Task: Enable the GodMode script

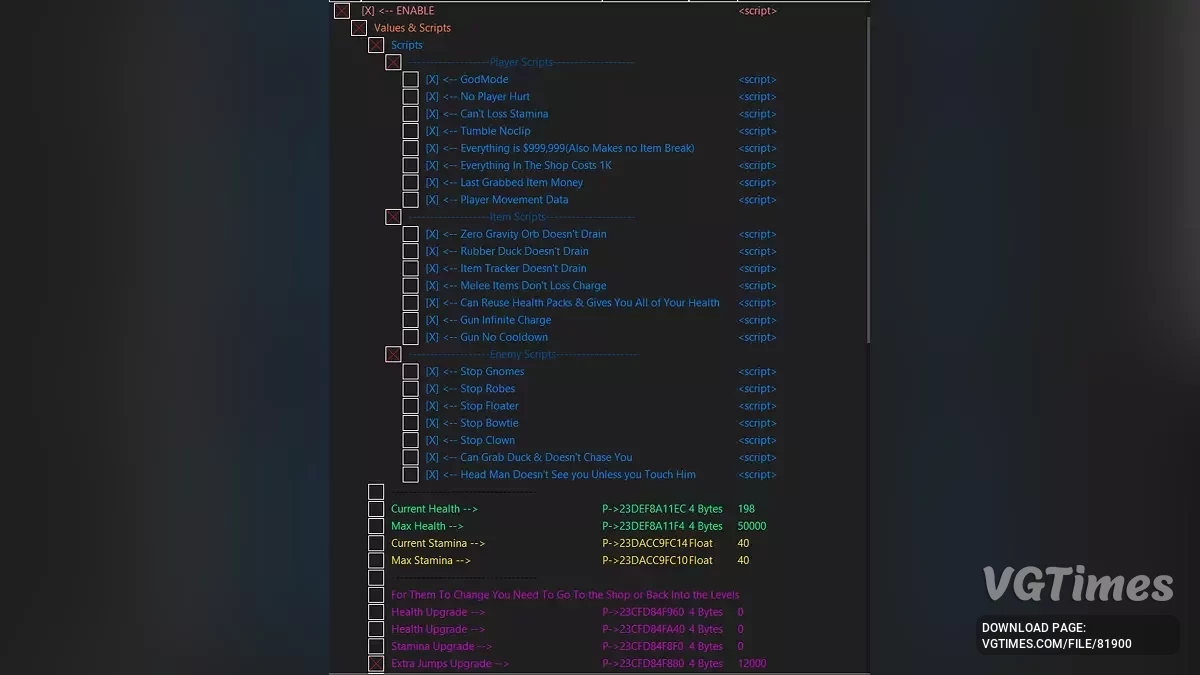Action: coord(410,79)
